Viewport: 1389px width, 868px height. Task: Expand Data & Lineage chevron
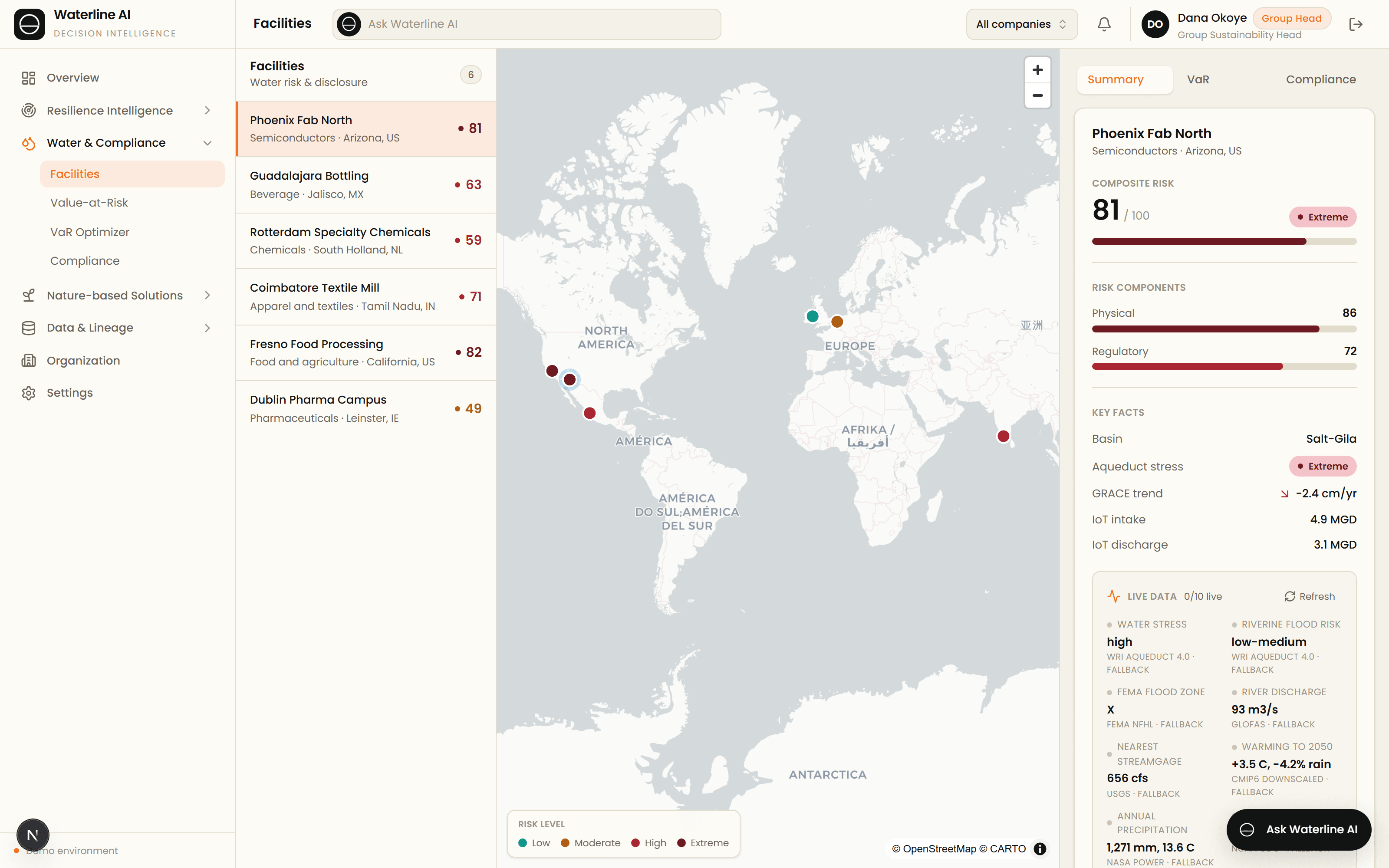pyautogui.click(x=208, y=328)
